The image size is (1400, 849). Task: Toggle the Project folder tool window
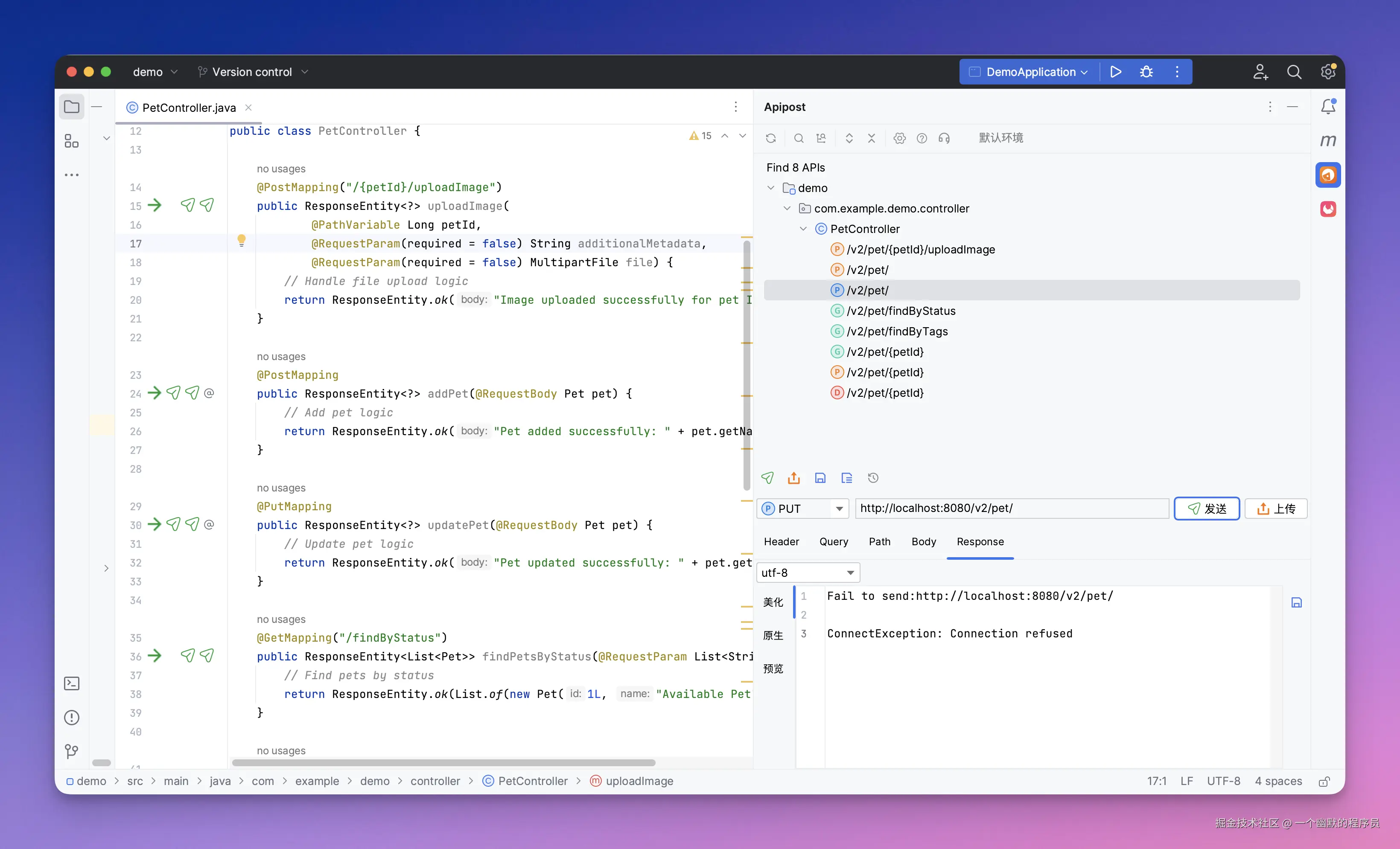pyautogui.click(x=72, y=107)
